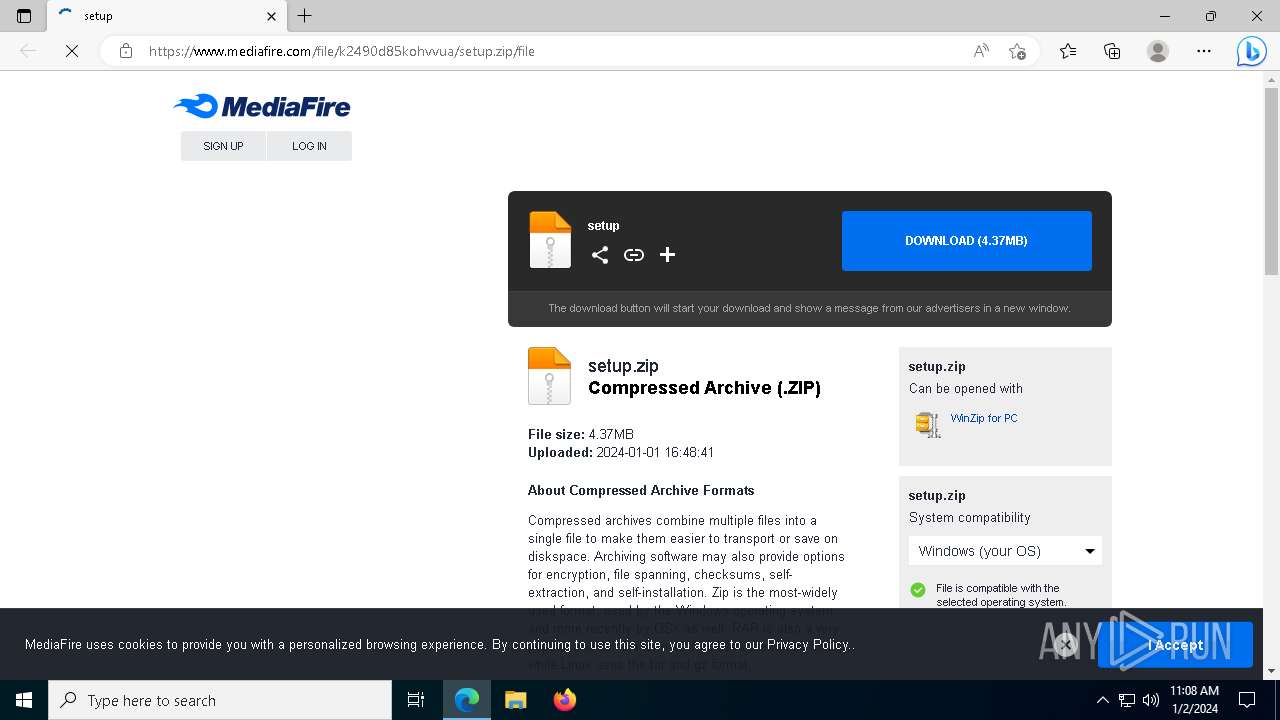This screenshot has height=720, width=1280.
Task: Open the volume control in tray
Action: coord(1151,700)
